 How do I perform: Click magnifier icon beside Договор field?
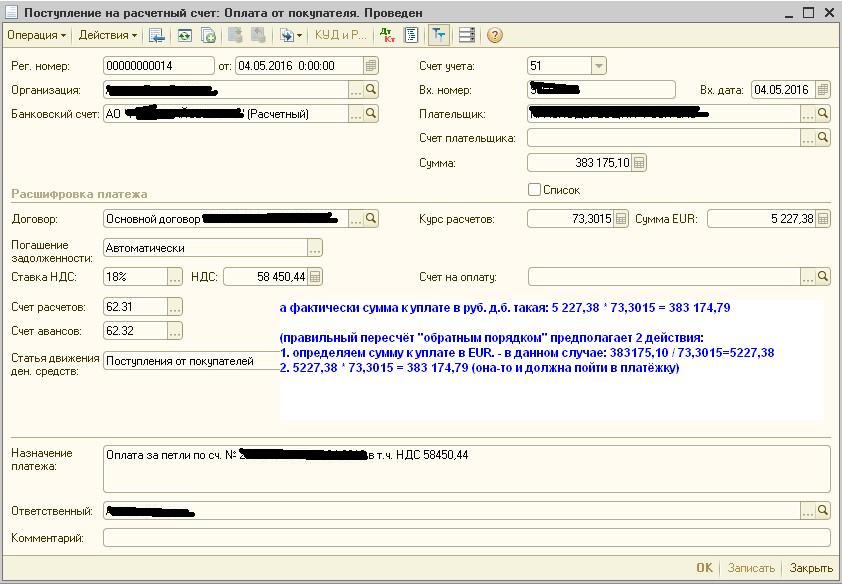pos(371,219)
